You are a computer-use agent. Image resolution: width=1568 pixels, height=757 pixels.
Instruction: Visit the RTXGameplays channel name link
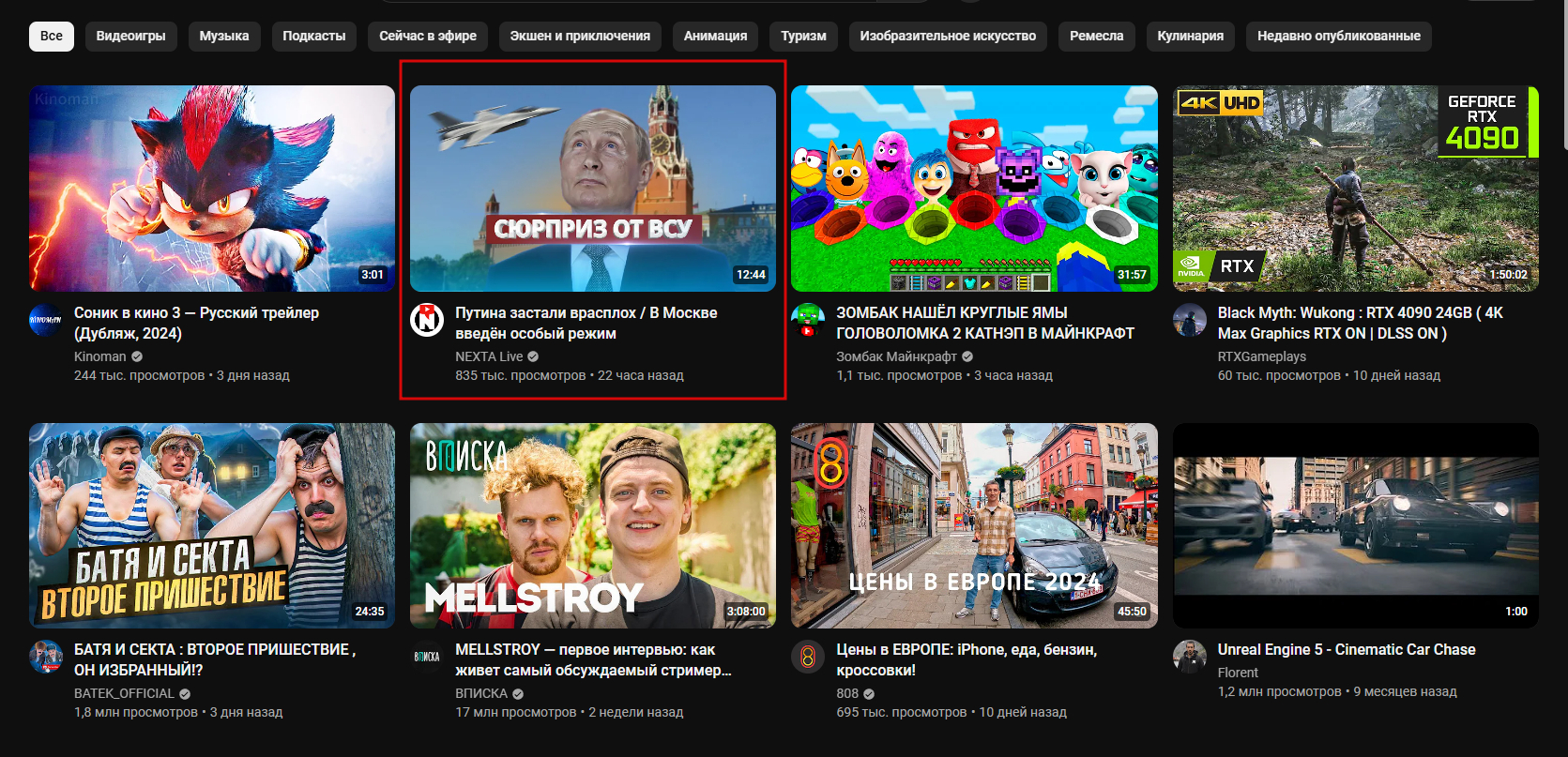click(1262, 356)
